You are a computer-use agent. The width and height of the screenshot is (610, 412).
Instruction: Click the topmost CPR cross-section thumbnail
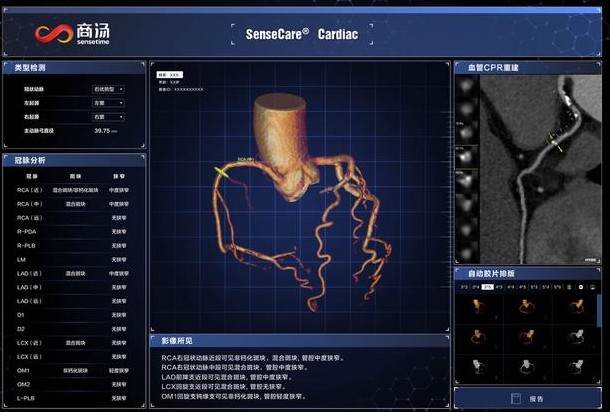466,86
